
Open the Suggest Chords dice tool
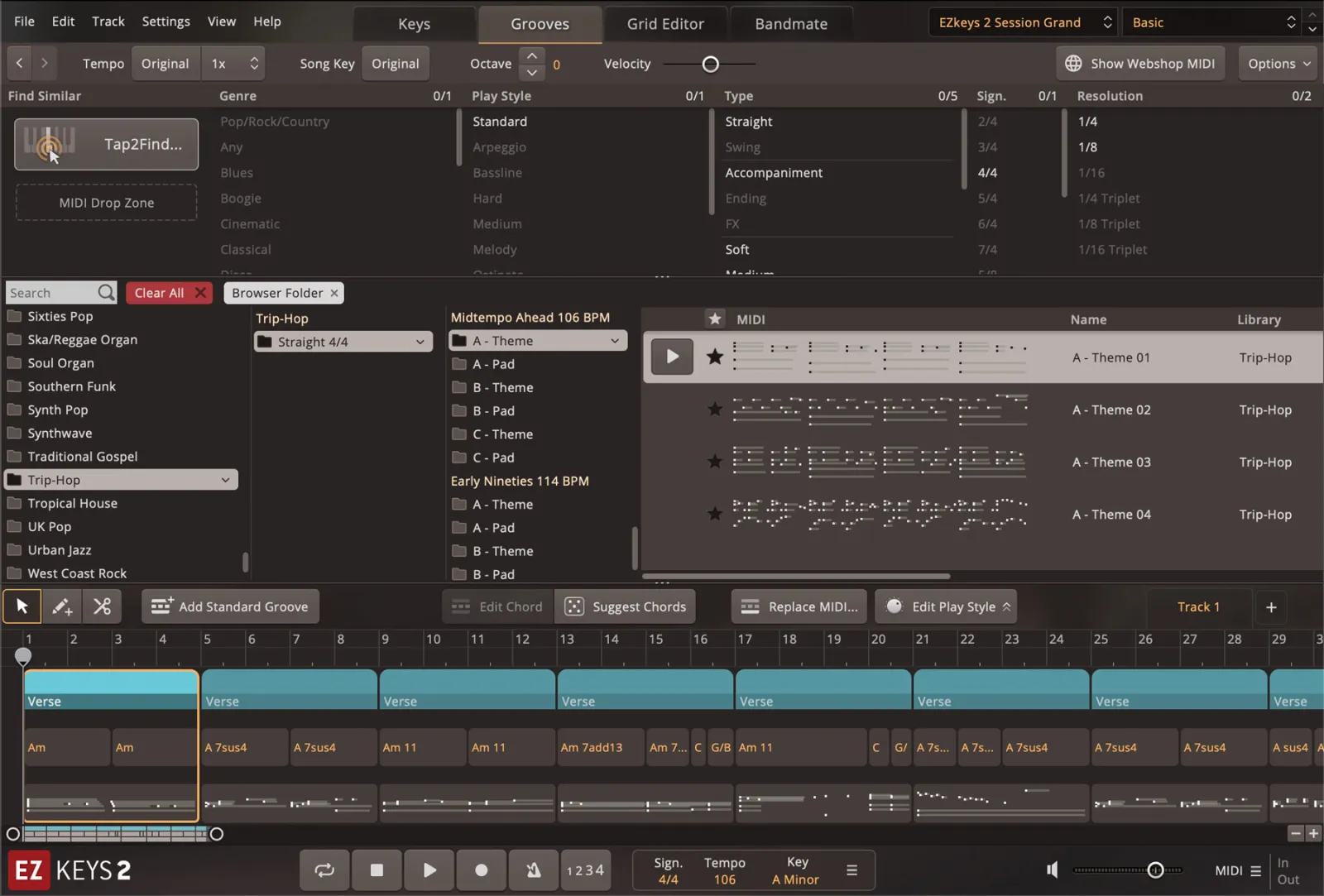click(625, 606)
